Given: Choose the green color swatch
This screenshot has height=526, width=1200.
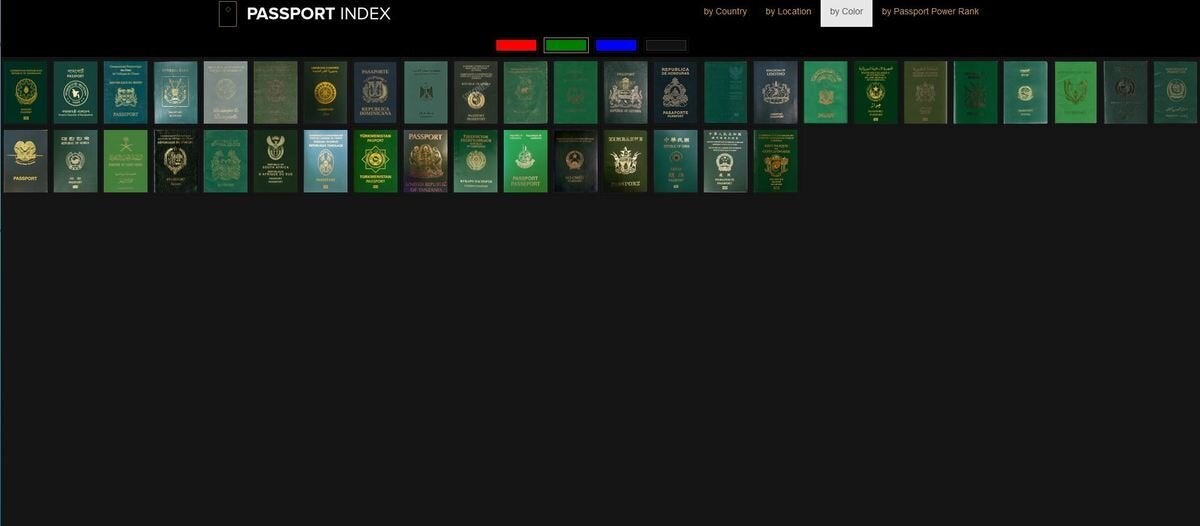Looking at the screenshot, I should 566,45.
